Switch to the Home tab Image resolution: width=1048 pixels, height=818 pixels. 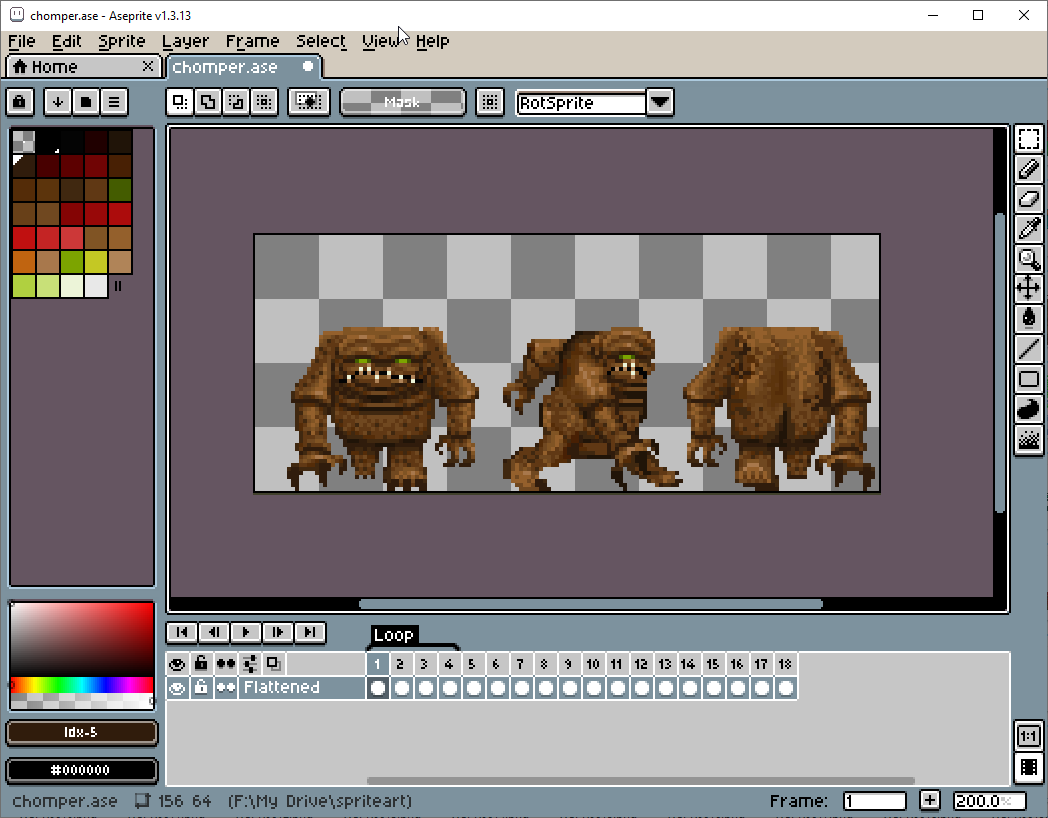click(55, 67)
